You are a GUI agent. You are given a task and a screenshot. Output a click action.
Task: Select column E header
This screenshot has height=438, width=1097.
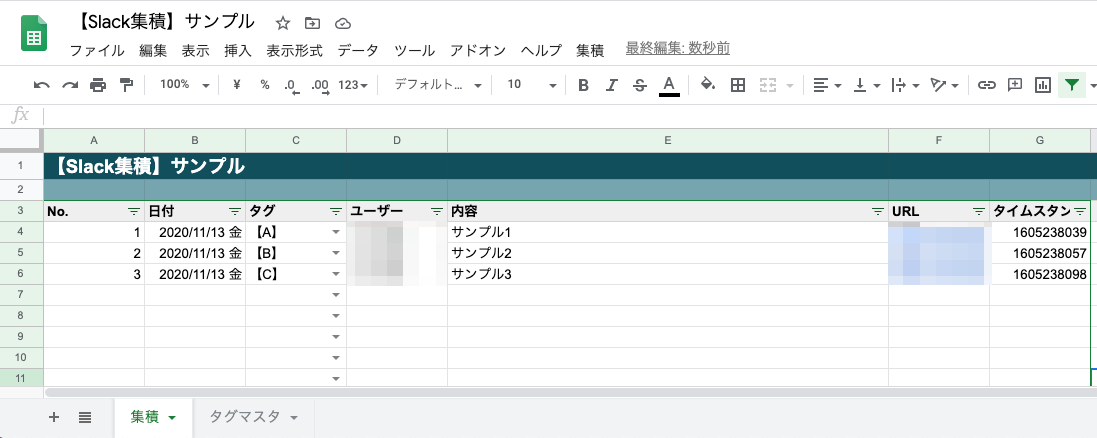tap(668, 141)
